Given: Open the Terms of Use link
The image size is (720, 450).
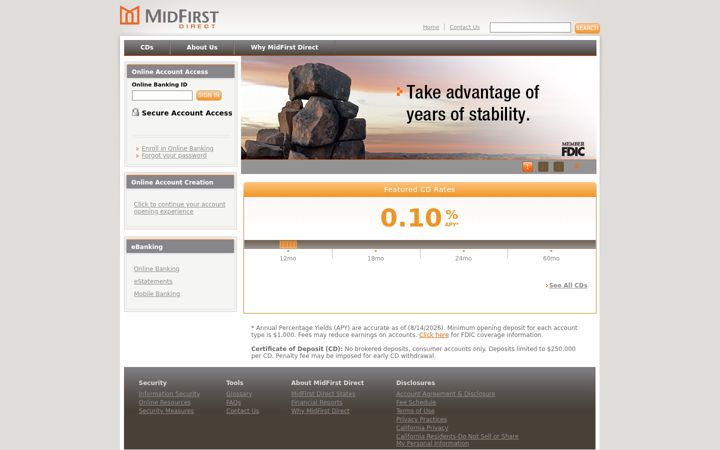Looking at the screenshot, I should [415, 411].
